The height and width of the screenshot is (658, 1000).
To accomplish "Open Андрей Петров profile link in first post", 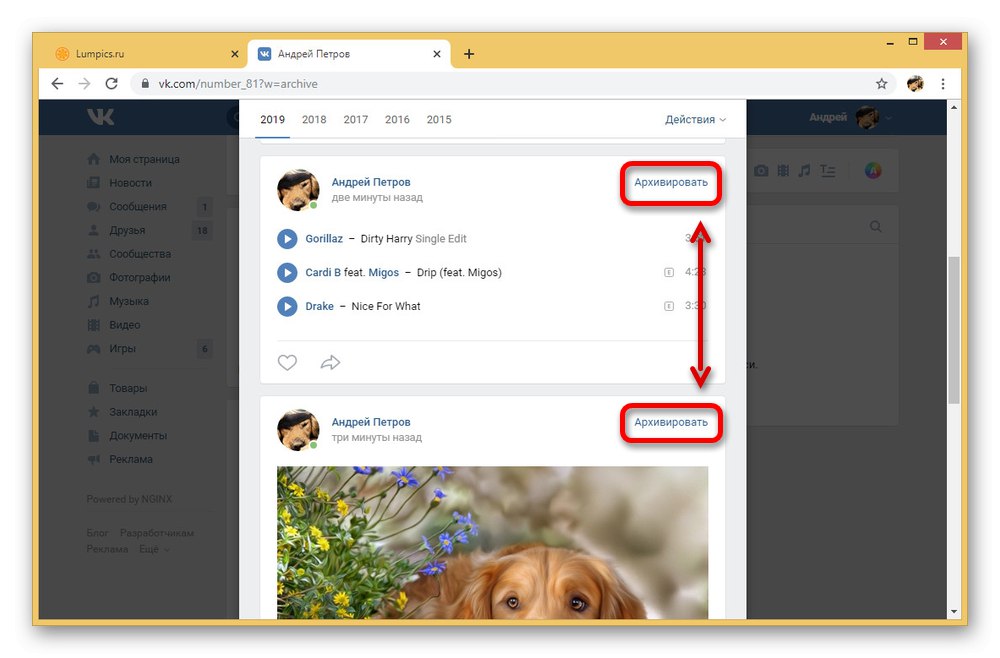I will [x=371, y=182].
